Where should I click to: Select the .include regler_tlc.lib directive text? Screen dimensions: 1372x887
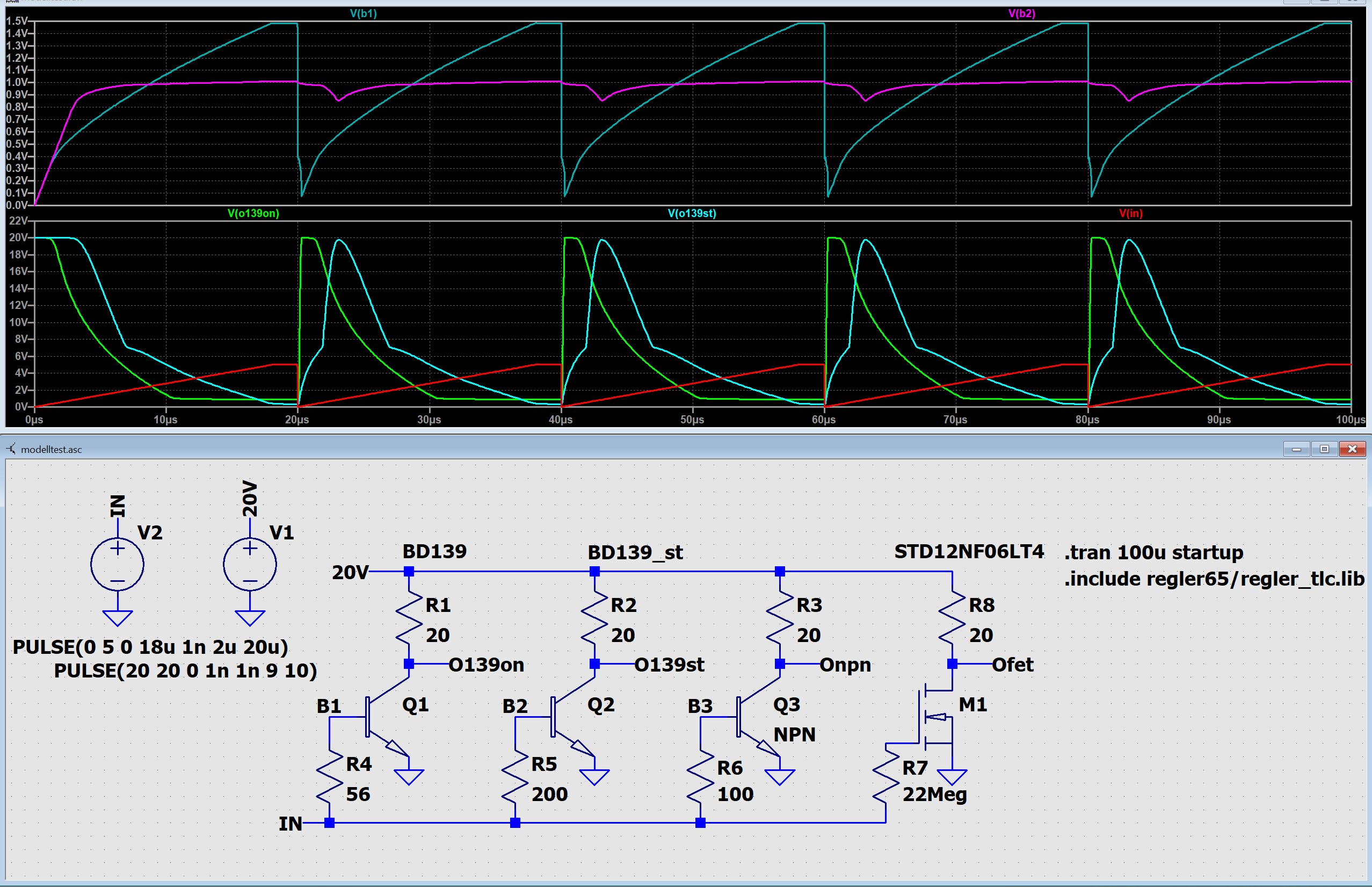coord(1214,579)
